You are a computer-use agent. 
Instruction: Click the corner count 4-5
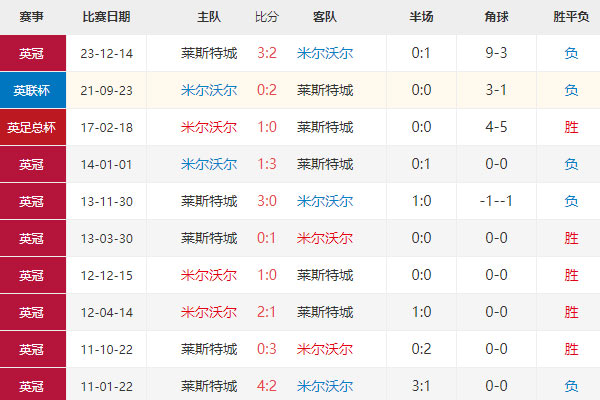(x=496, y=127)
